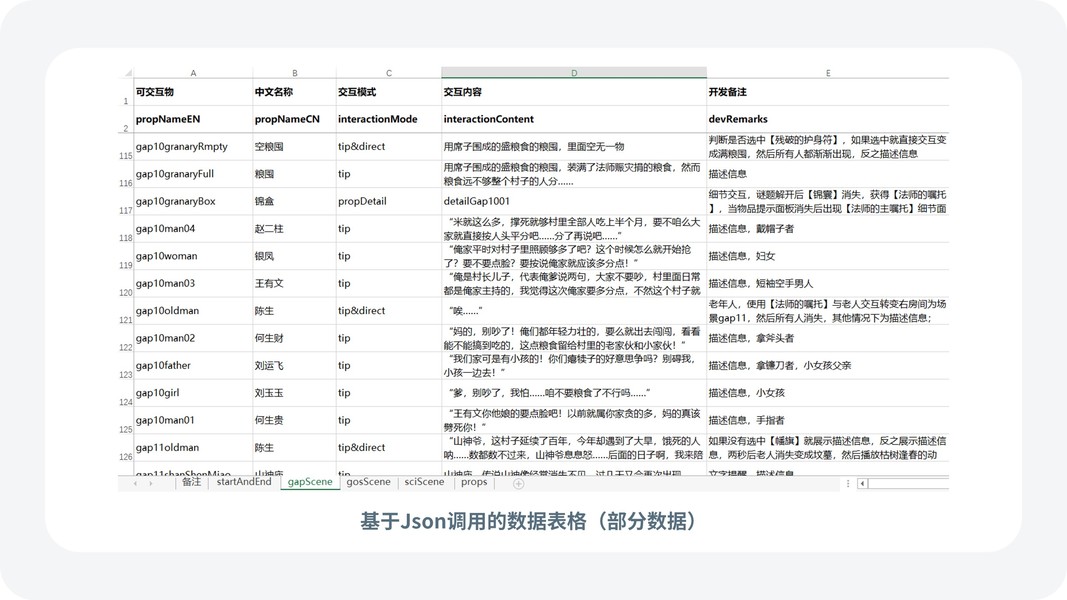
Task: Click the detailGap1001 cell
Action: coord(574,201)
